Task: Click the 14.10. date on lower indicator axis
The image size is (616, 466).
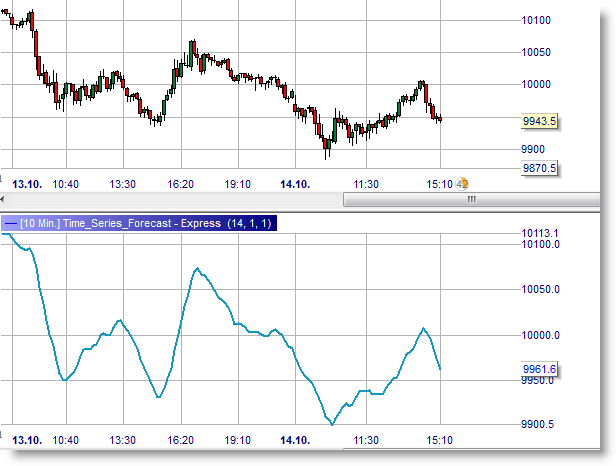Action: [x=294, y=440]
